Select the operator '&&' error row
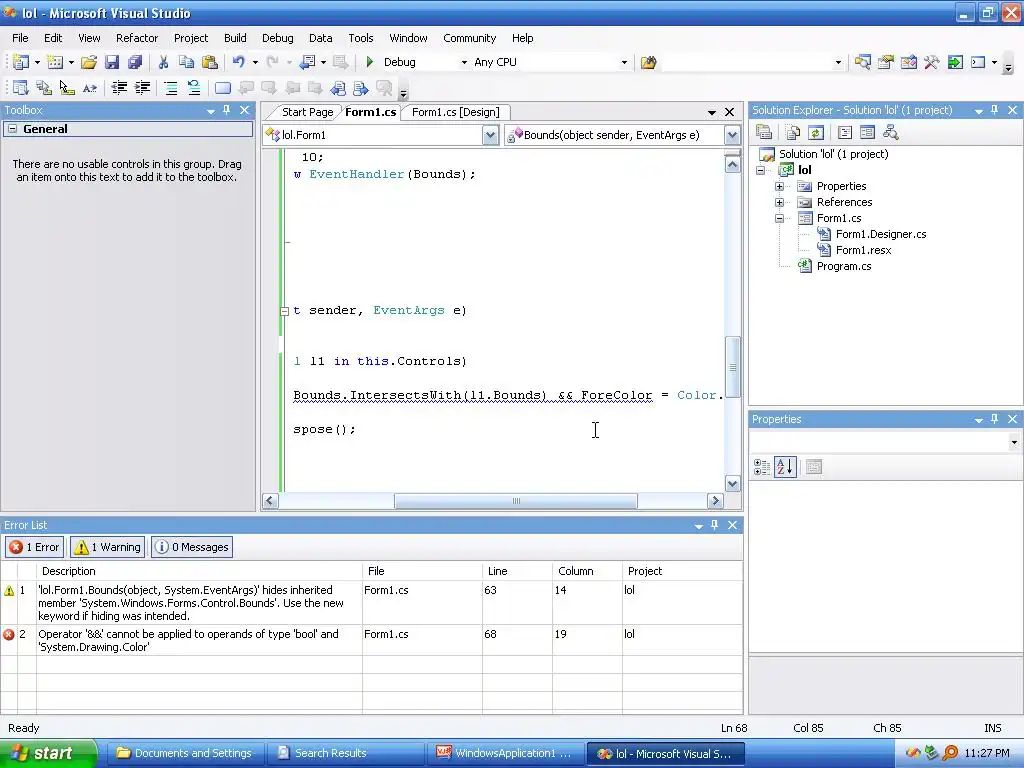Viewport: 1024px width, 768px height. tap(372, 641)
